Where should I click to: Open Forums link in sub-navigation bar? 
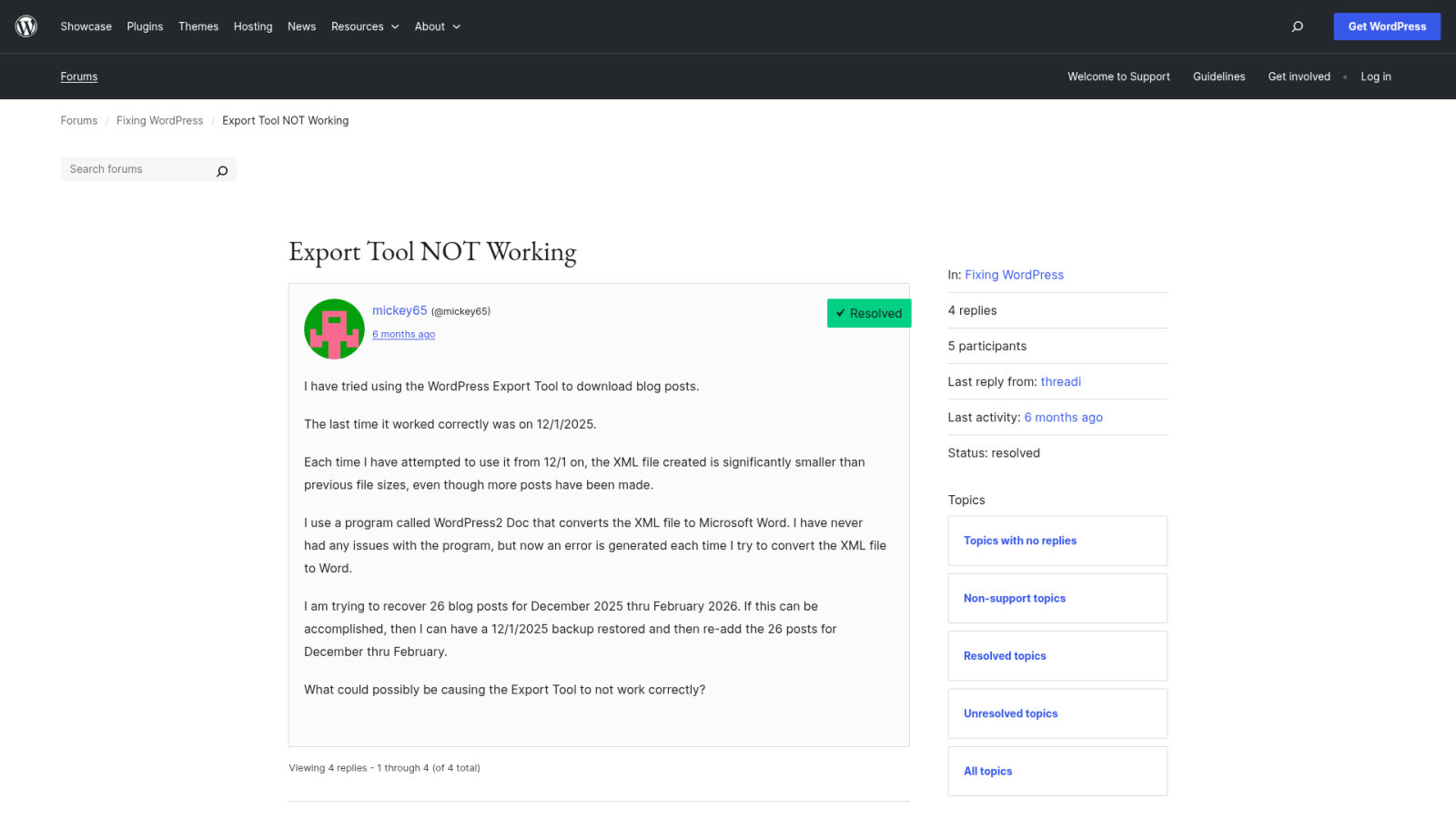click(79, 76)
